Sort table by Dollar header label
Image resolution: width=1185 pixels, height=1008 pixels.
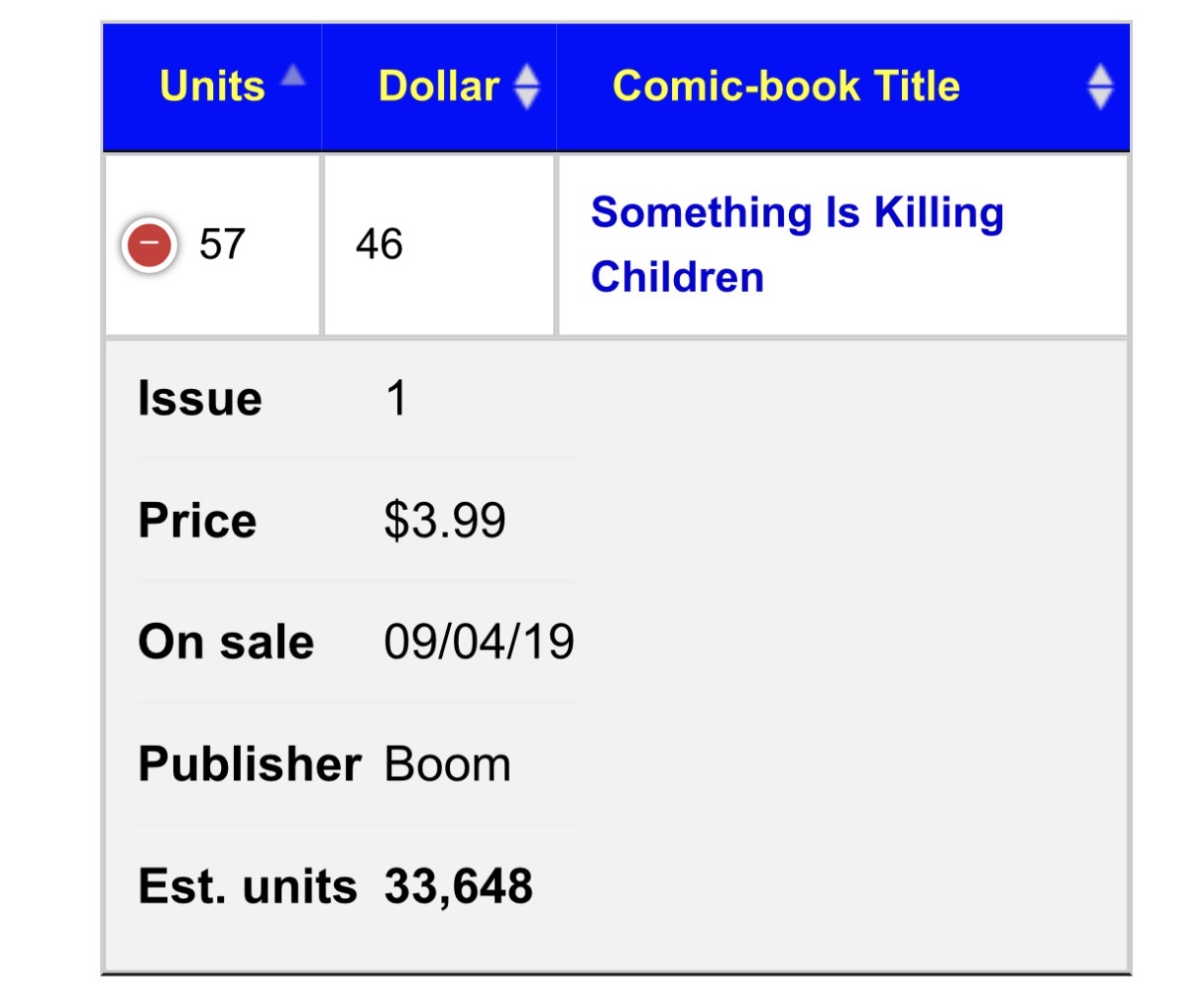(439, 86)
